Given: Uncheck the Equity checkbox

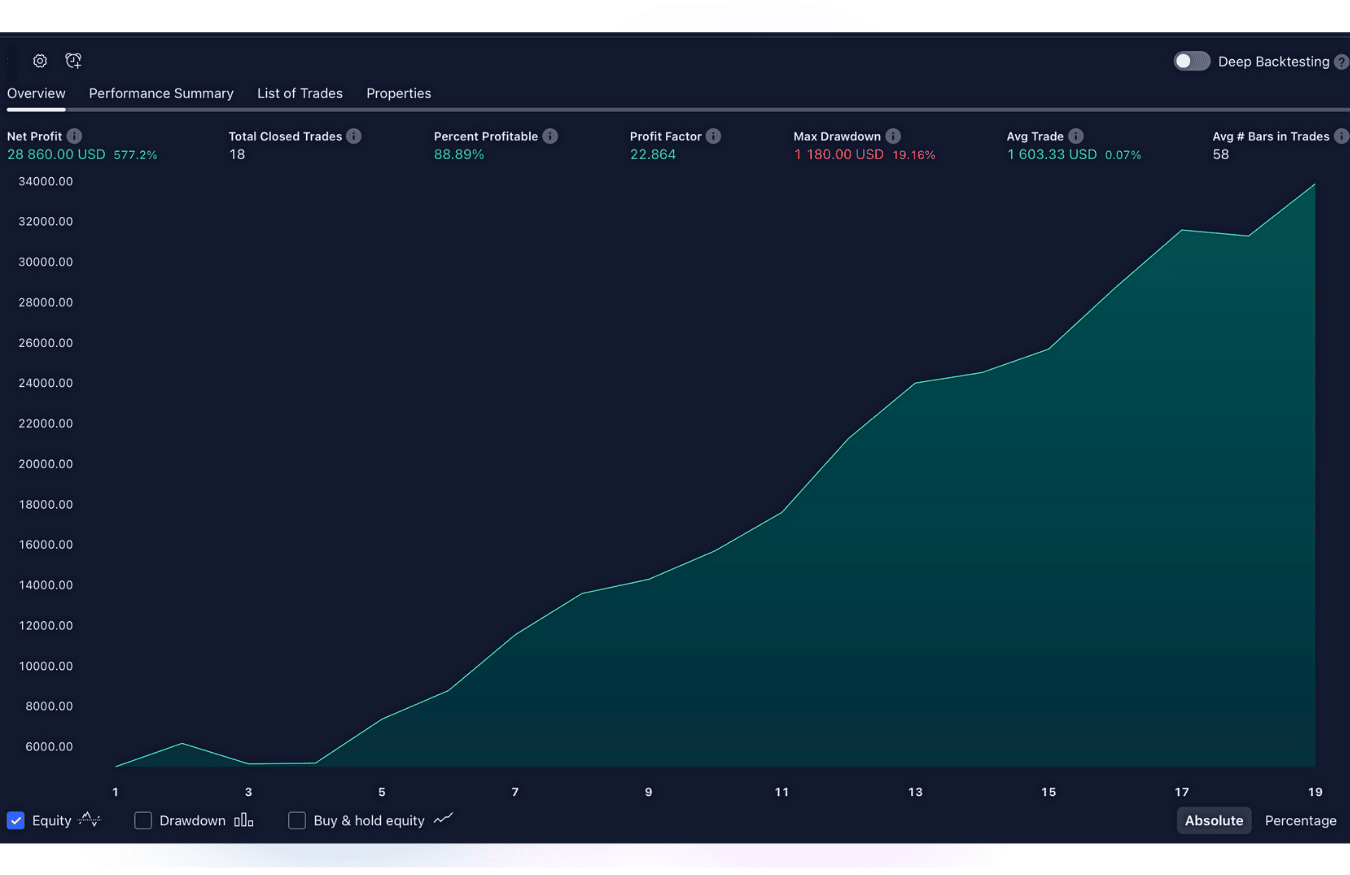Looking at the screenshot, I should [x=16, y=820].
